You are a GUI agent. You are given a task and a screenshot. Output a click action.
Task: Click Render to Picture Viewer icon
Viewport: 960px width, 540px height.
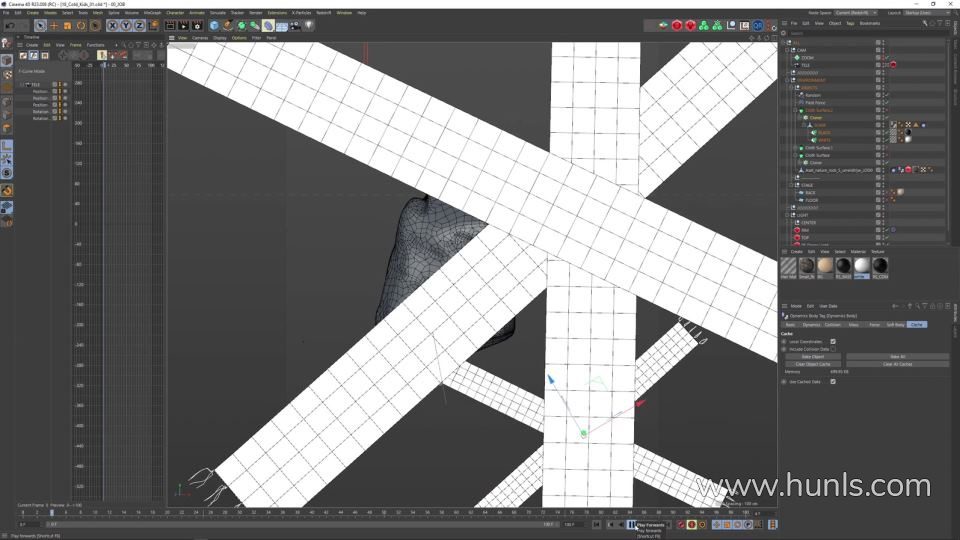pyautogui.click(x=183, y=26)
